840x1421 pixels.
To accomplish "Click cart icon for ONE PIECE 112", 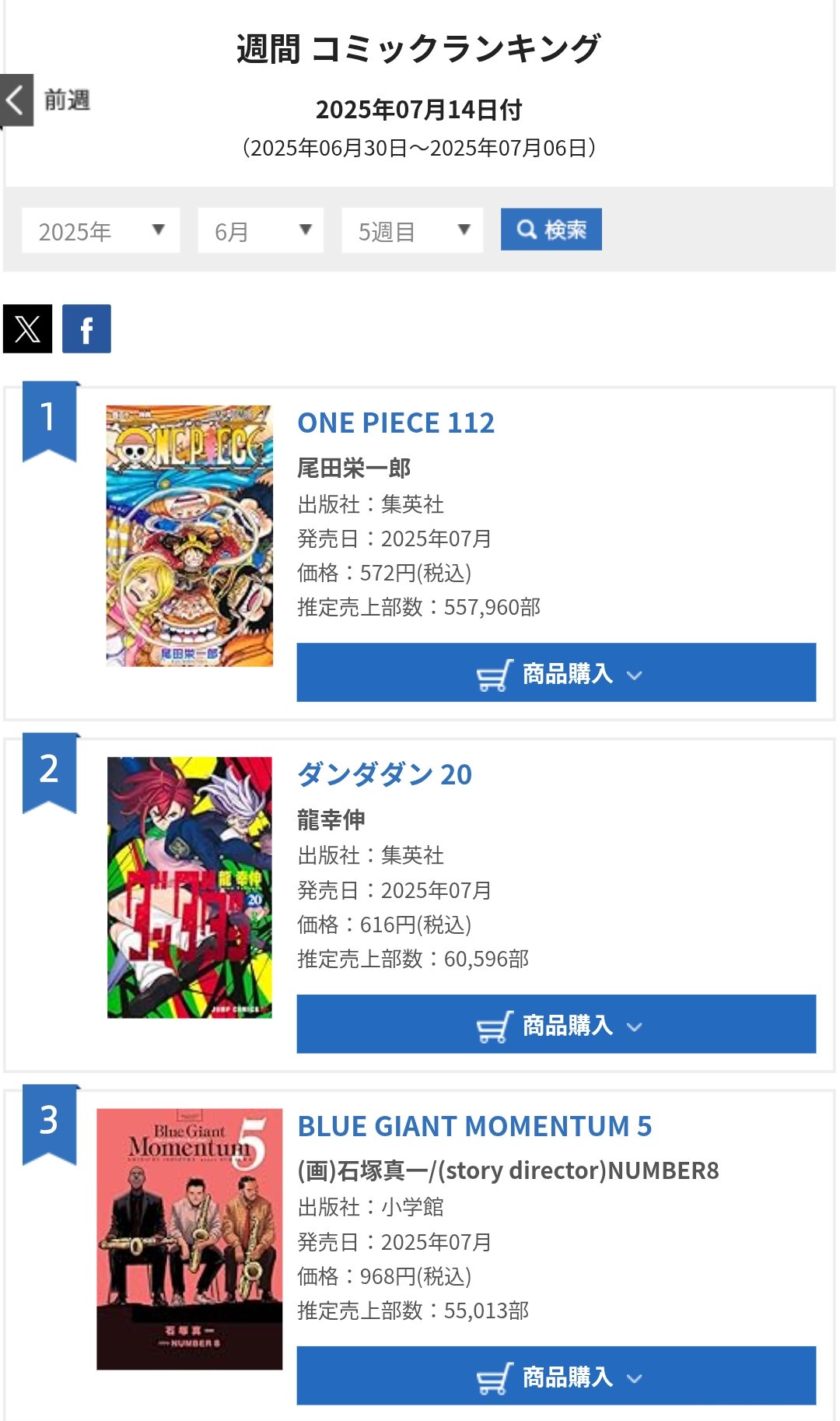I will pos(494,675).
